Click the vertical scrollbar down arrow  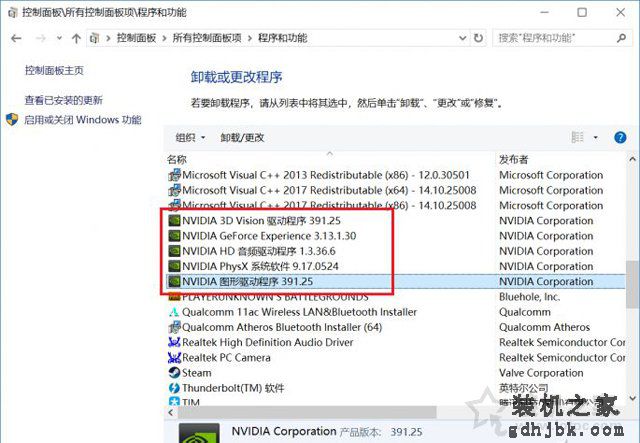633,398
